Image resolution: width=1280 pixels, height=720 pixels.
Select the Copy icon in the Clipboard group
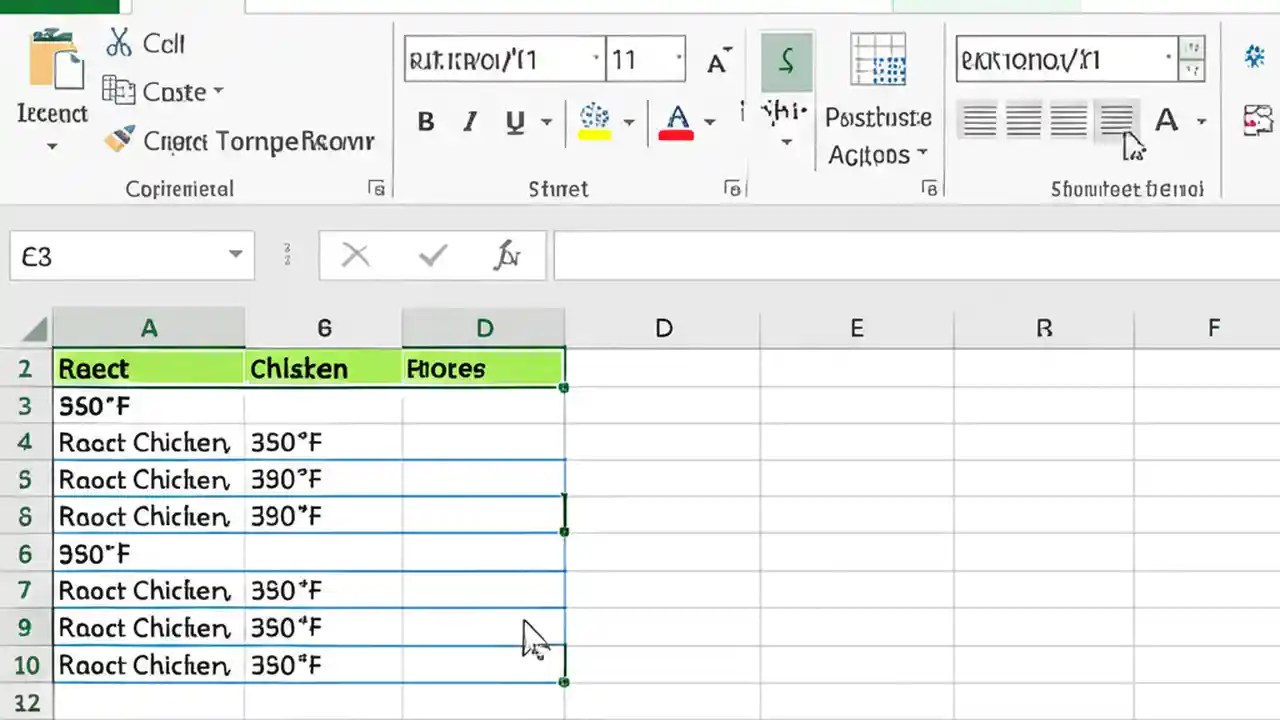pyautogui.click(x=120, y=91)
